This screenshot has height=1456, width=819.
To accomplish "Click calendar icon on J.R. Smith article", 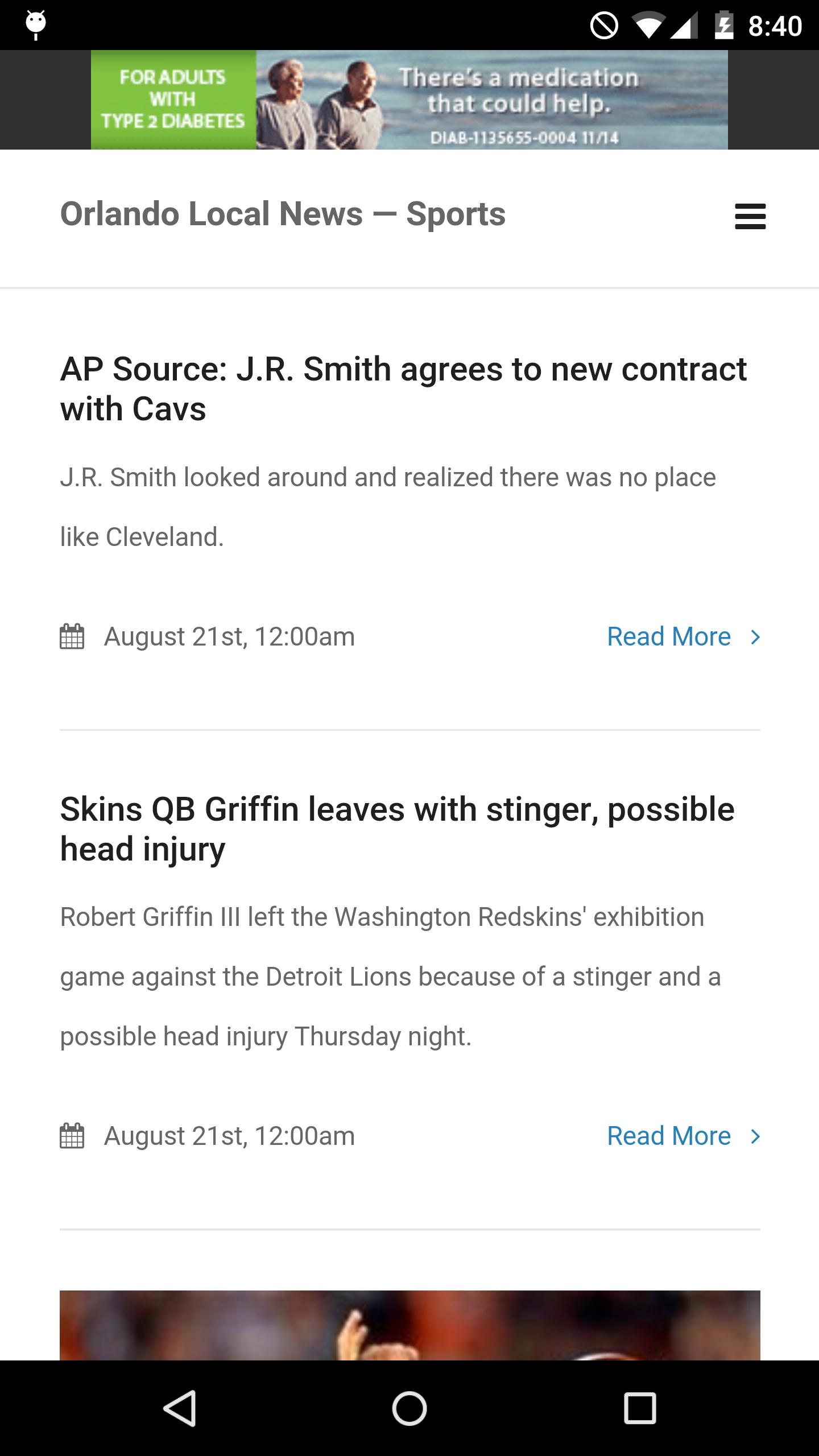I will point(72,636).
